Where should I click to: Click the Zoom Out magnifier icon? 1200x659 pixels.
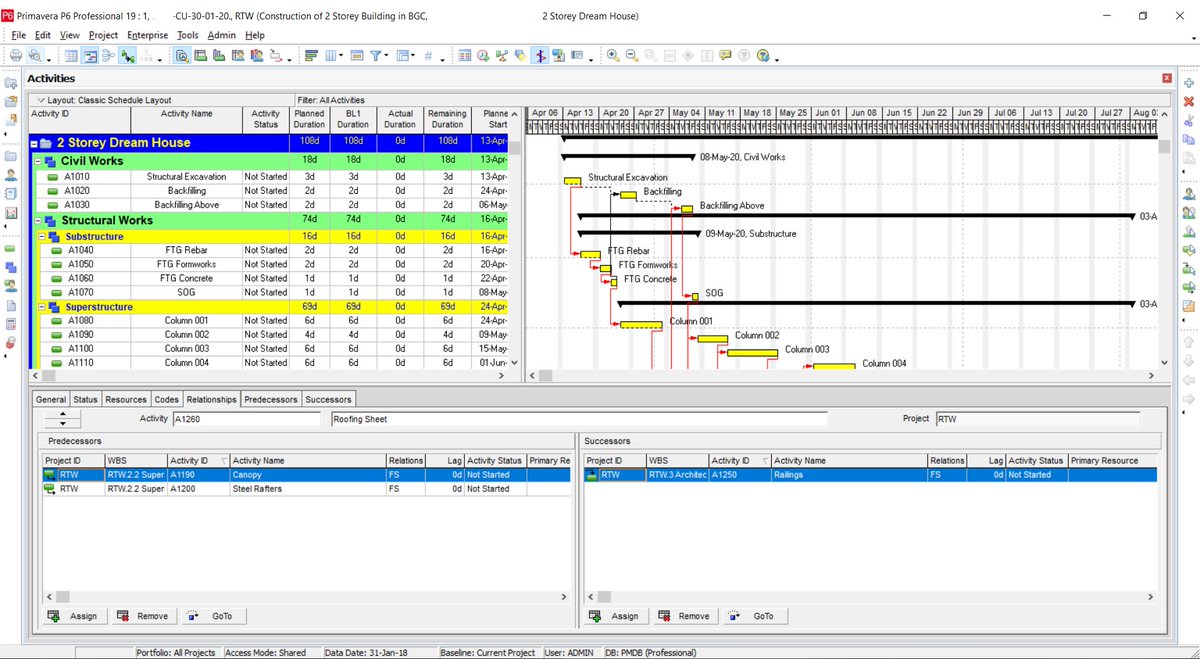coord(631,56)
